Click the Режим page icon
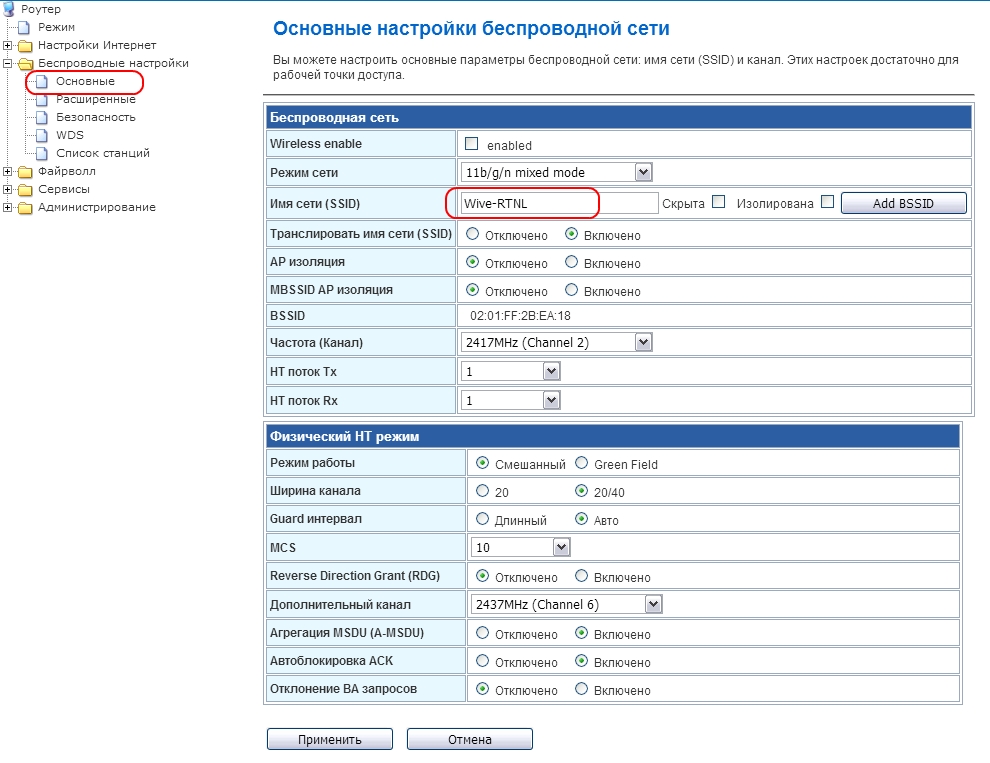This screenshot has width=990, height=763. [x=24, y=27]
